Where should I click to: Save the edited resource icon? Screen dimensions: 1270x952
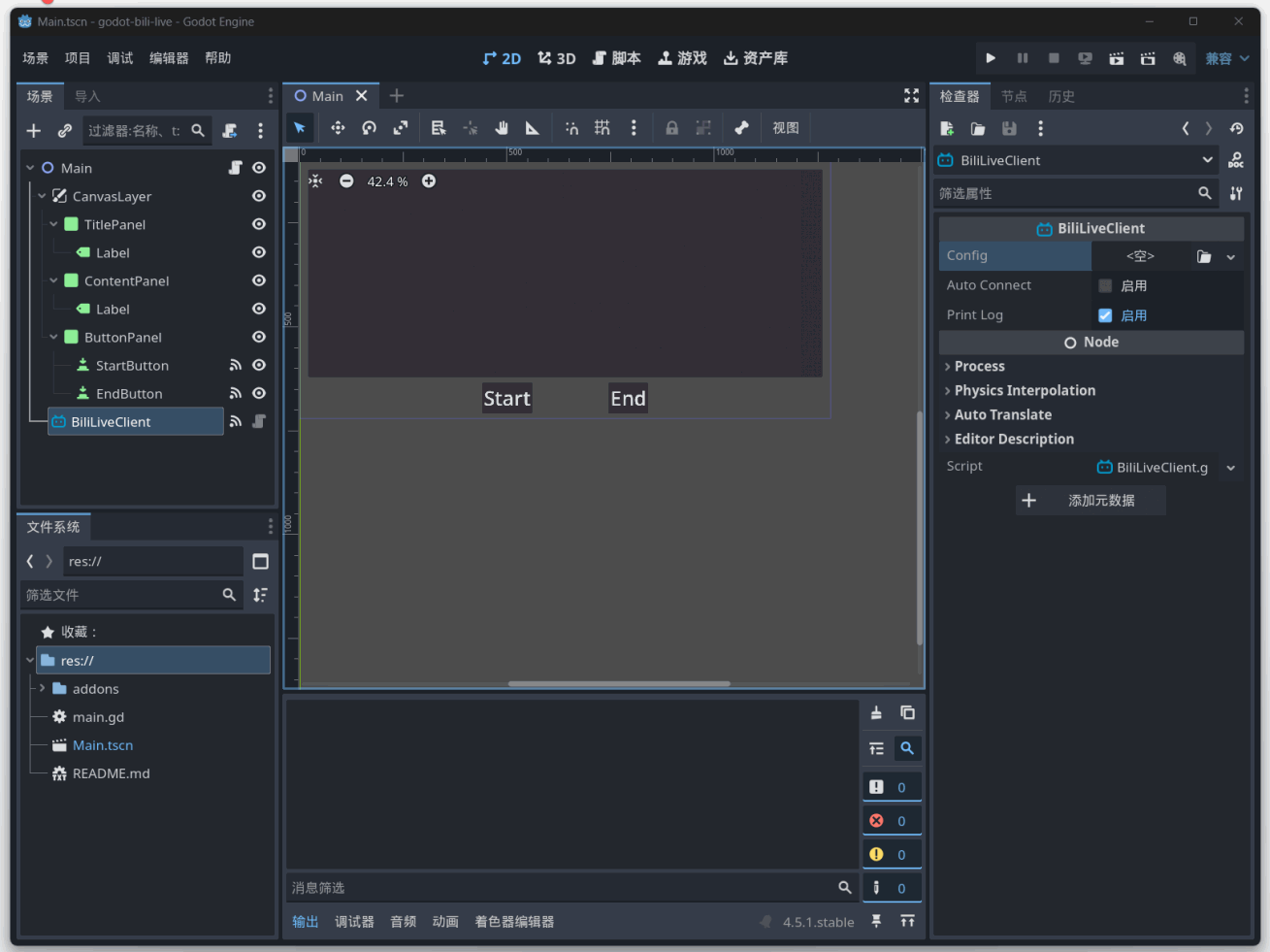(x=1009, y=128)
